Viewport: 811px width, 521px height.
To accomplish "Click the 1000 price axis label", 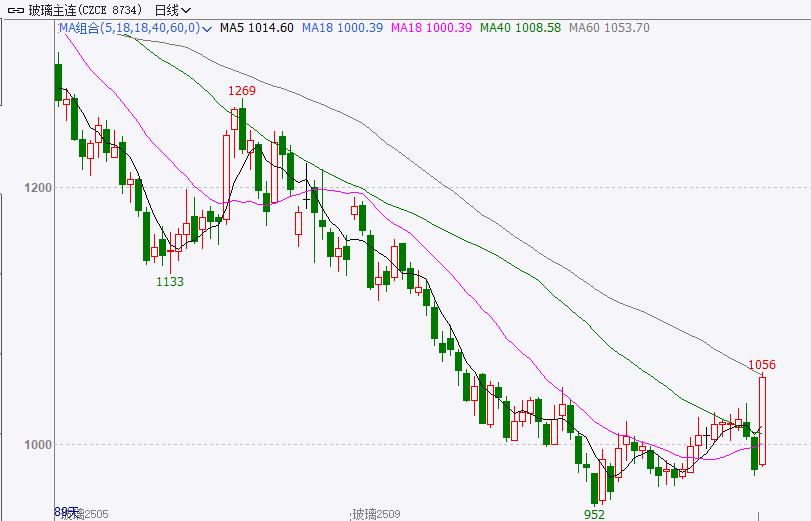I will [38, 444].
